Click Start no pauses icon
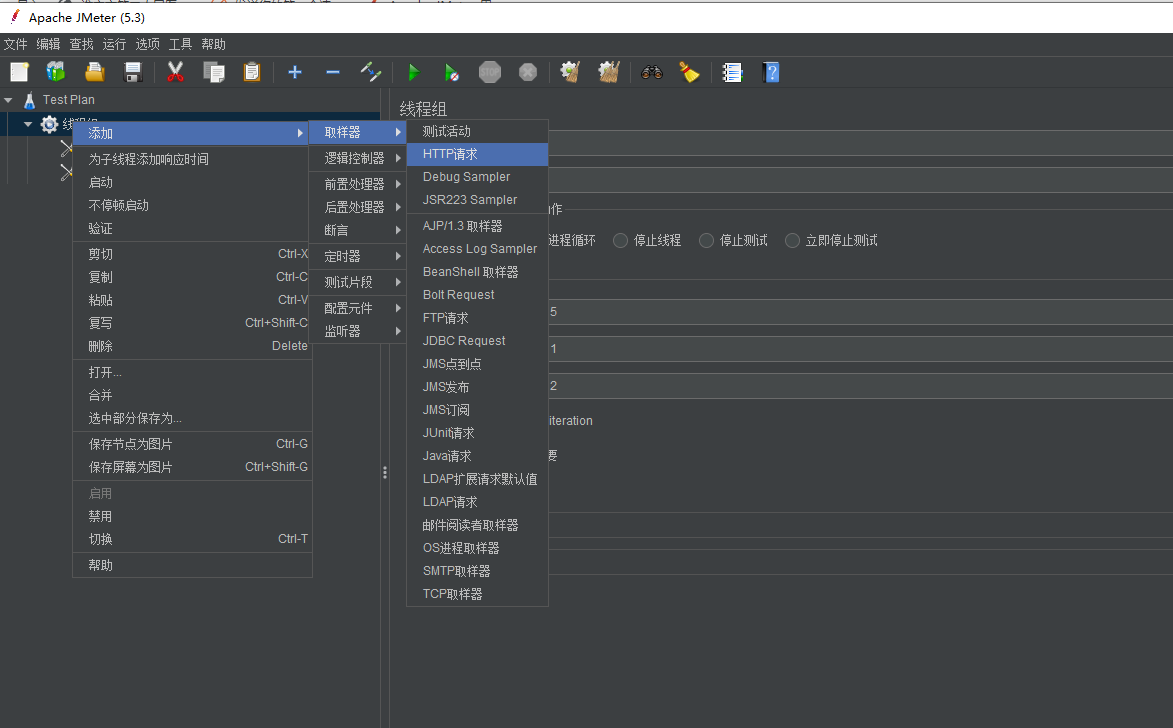The height and width of the screenshot is (728, 1173). coord(451,72)
